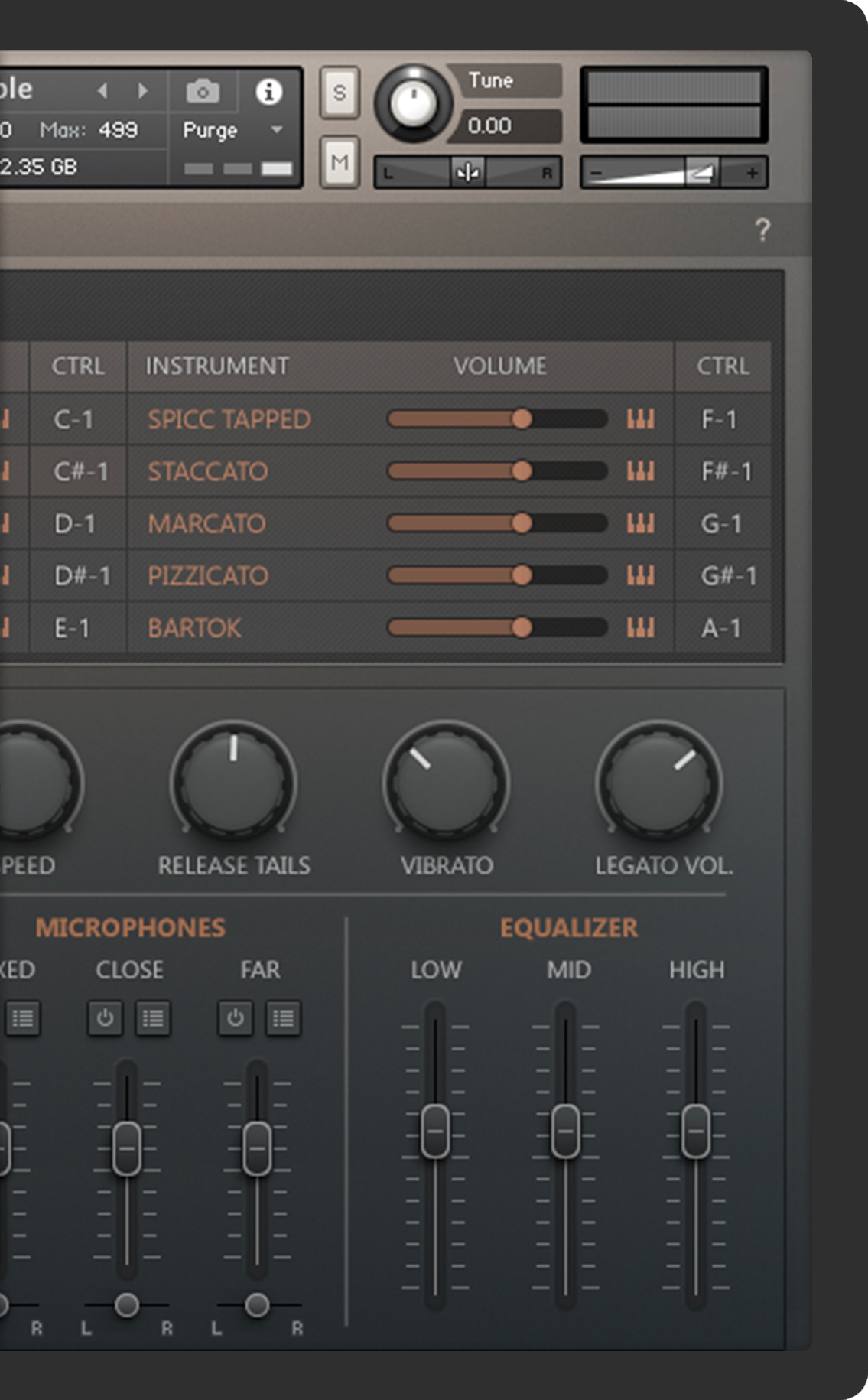
Task: Click the keyboard icon beside SPICC TAPPED
Action: (641, 419)
